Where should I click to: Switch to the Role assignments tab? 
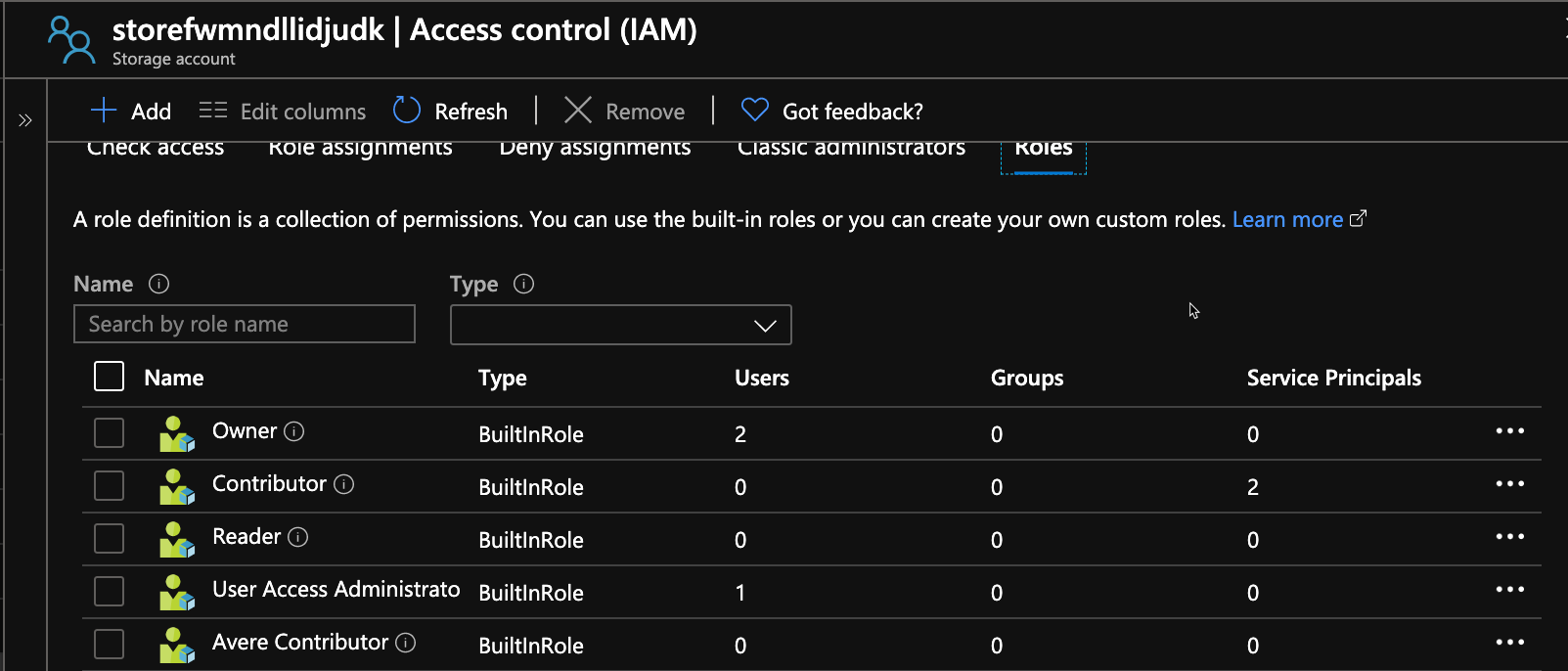[360, 150]
